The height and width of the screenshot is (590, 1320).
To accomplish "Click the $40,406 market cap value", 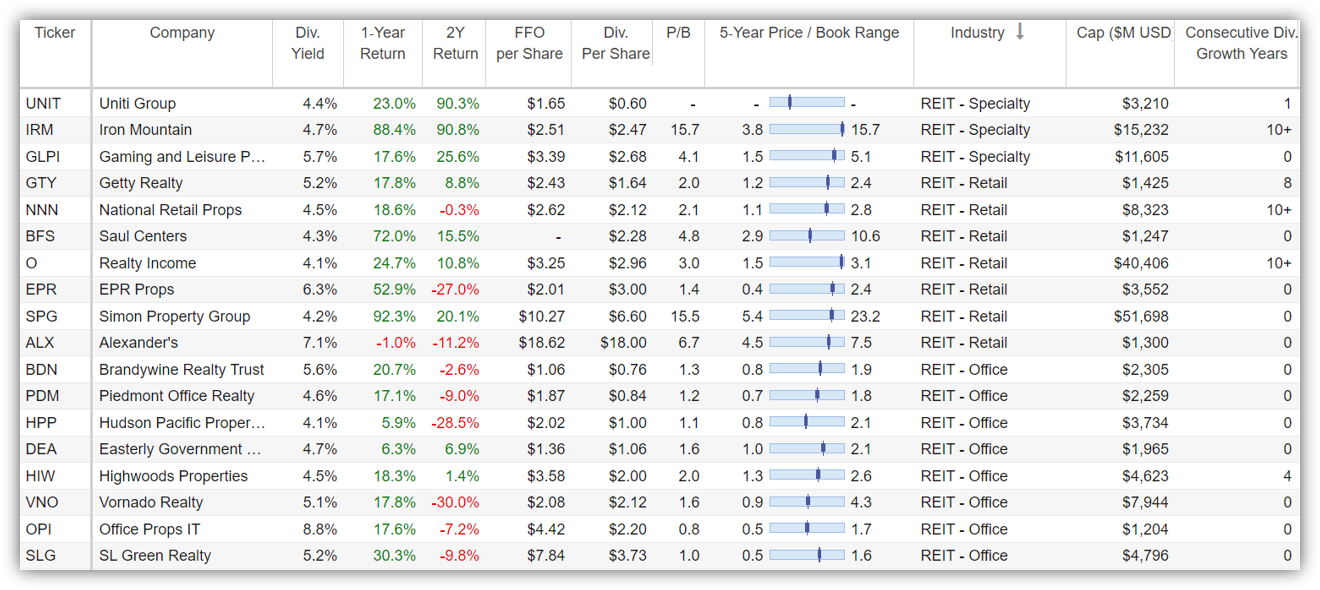I will [1141, 263].
